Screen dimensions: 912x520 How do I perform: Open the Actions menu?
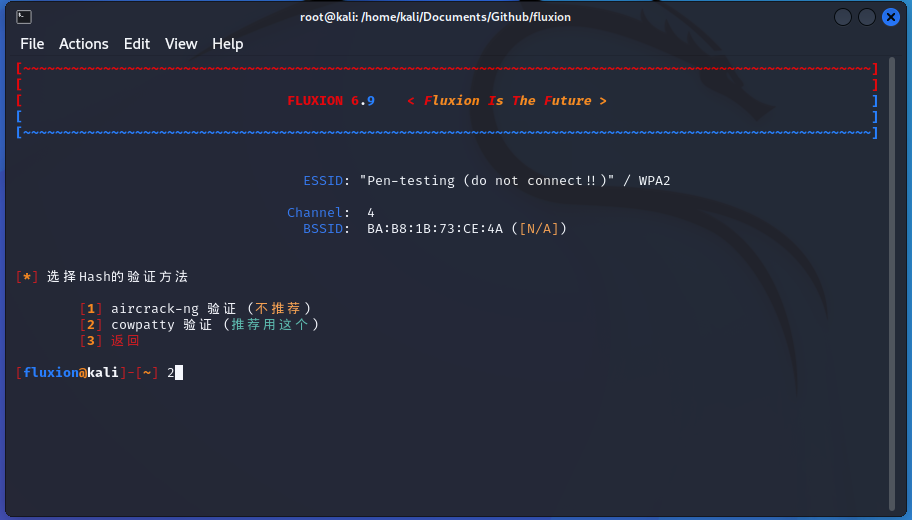pyautogui.click(x=83, y=44)
